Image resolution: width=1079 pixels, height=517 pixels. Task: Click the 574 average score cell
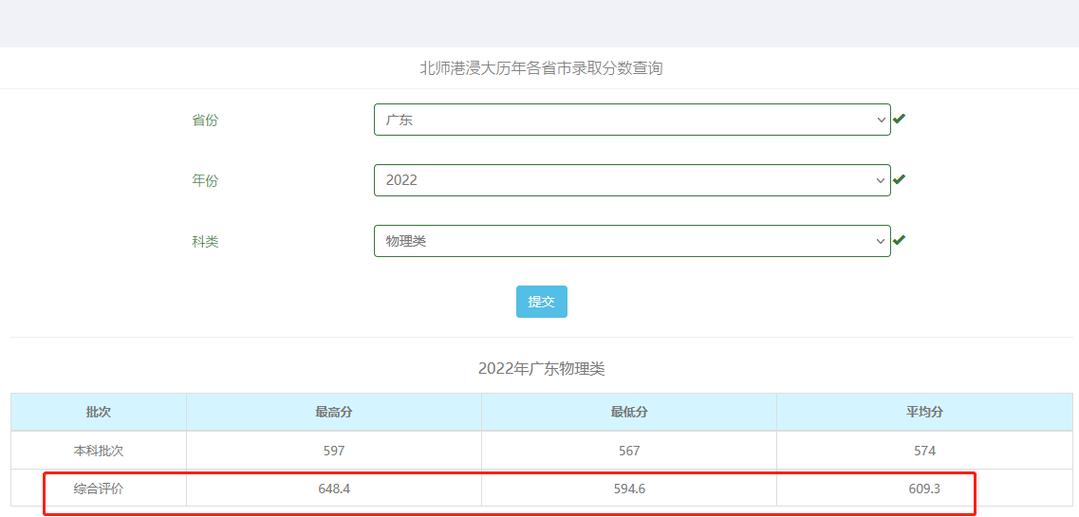924,451
